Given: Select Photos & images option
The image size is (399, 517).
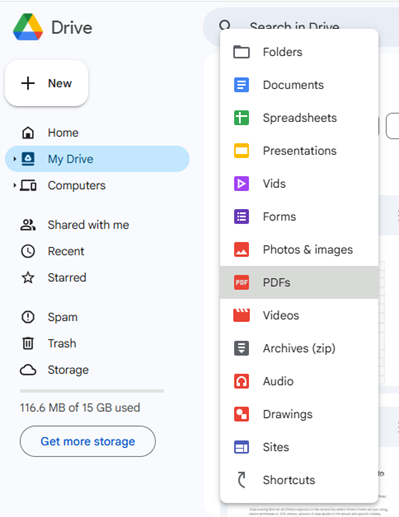Looking at the screenshot, I should (x=299, y=250).
